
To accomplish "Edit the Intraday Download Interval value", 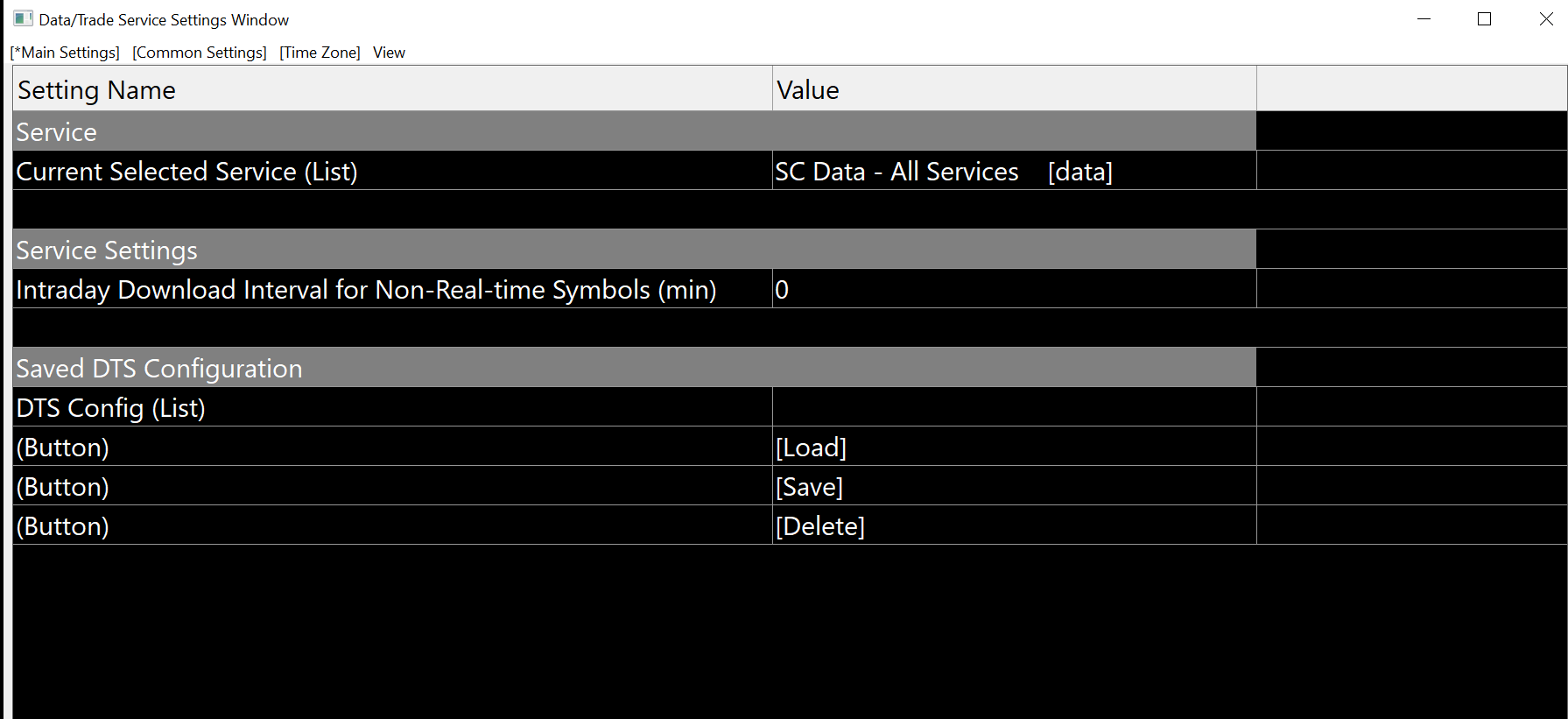I will tap(1014, 290).
